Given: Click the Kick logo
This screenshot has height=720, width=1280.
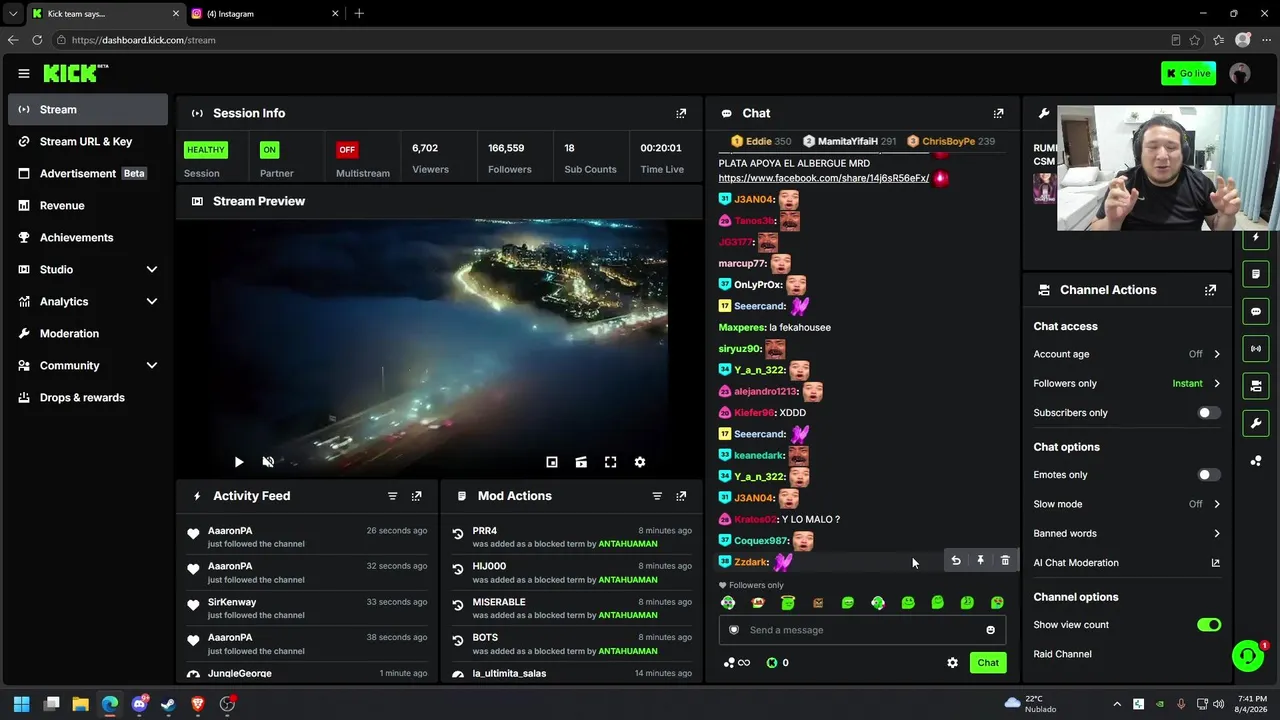Looking at the screenshot, I should coord(76,73).
